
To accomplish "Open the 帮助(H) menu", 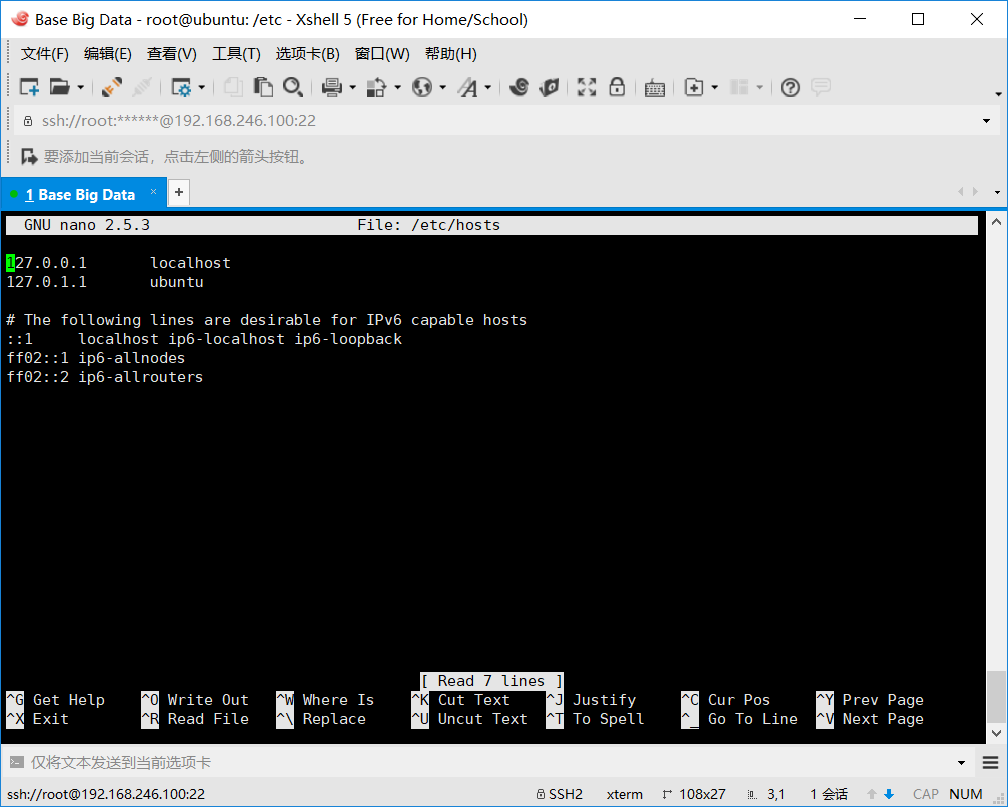I will (x=451, y=54).
